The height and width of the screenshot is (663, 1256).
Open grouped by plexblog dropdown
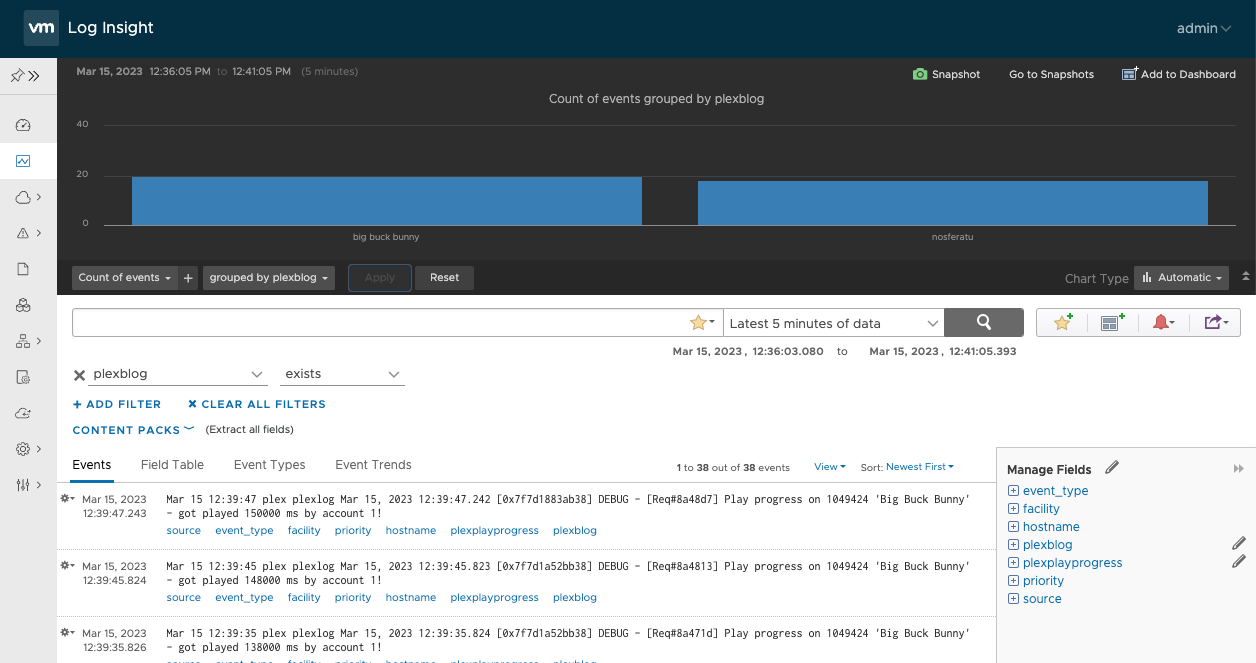coord(269,278)
